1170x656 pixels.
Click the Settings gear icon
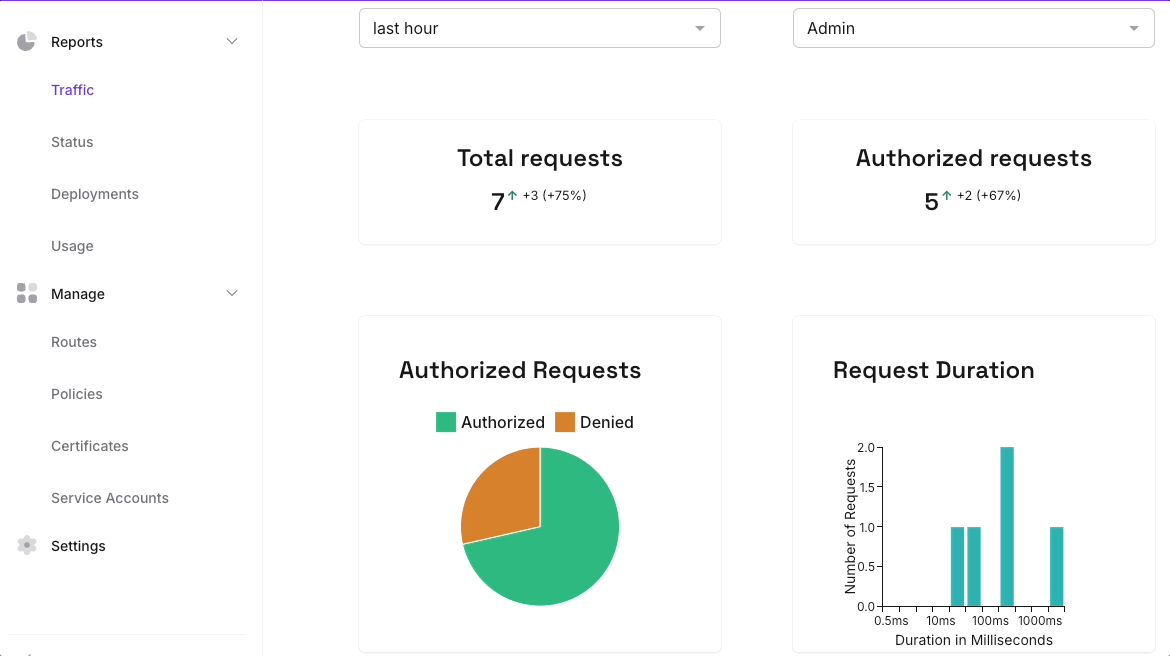(26, 545)
